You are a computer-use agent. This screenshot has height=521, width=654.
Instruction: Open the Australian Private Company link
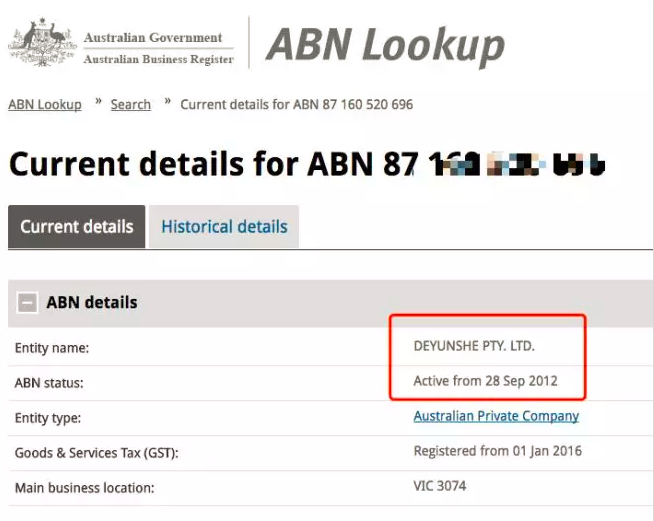click(x=496, y=416)
